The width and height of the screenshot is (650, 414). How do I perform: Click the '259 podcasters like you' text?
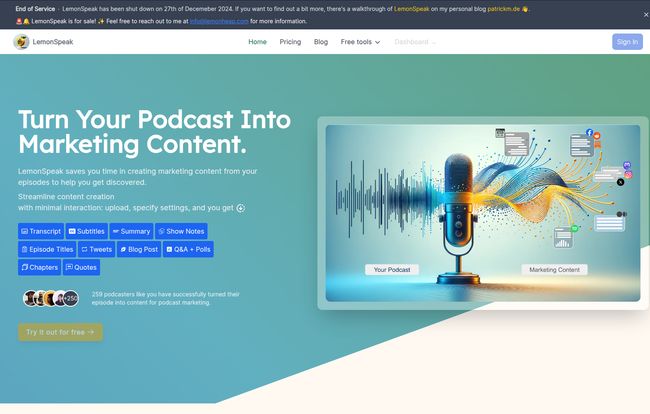pos(165,298)
